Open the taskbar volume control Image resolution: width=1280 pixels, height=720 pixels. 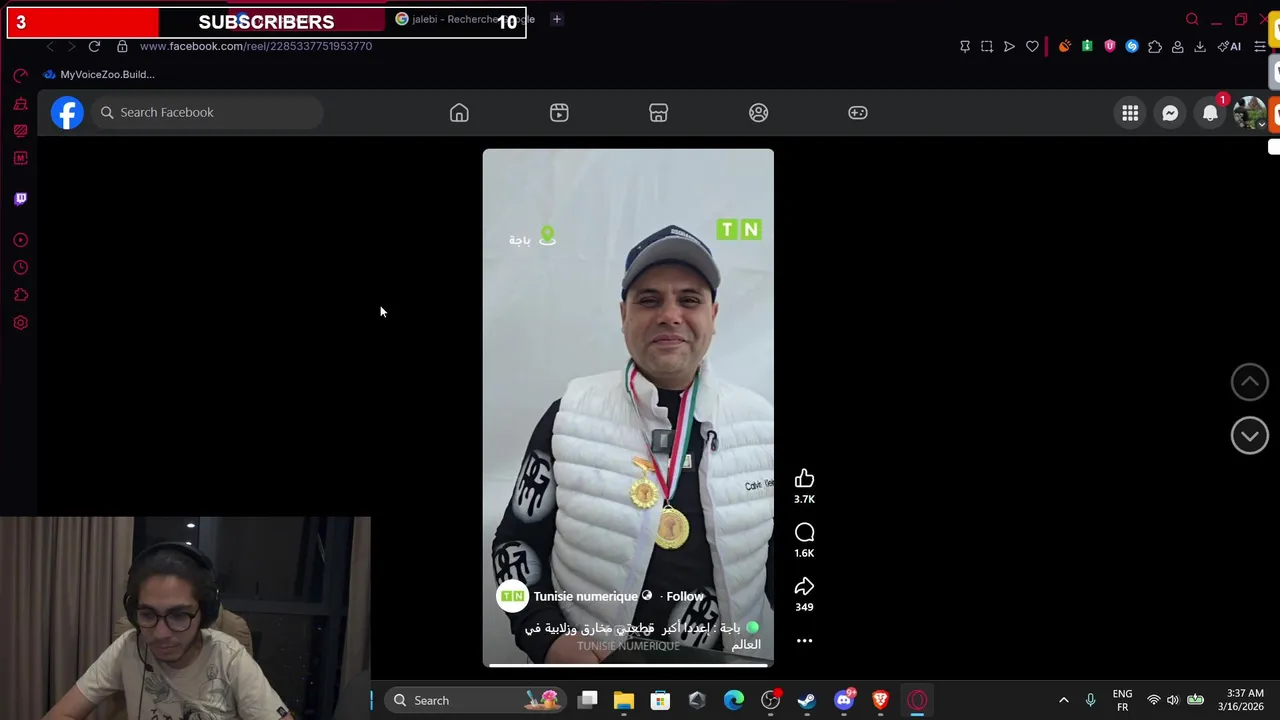pos(1173,700)
